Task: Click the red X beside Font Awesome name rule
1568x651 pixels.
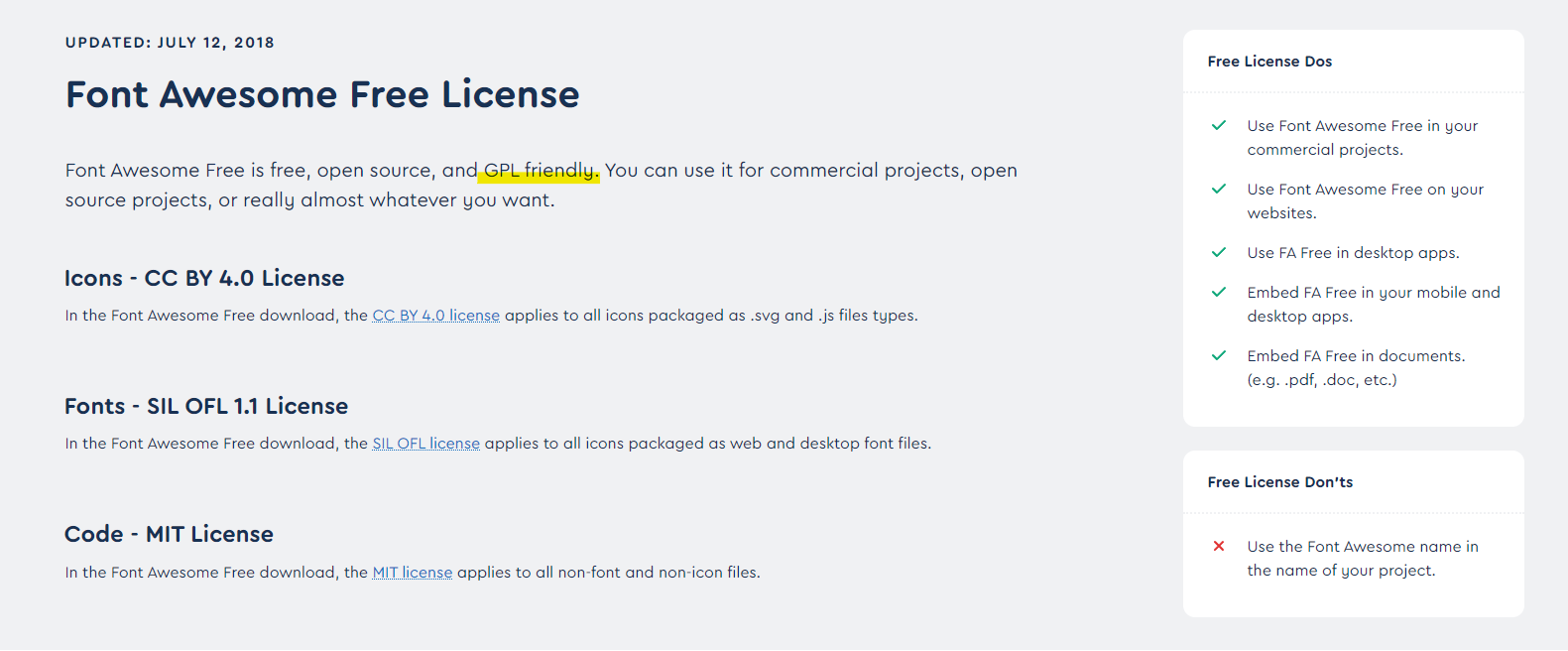Action: (x=1219, y=546)
